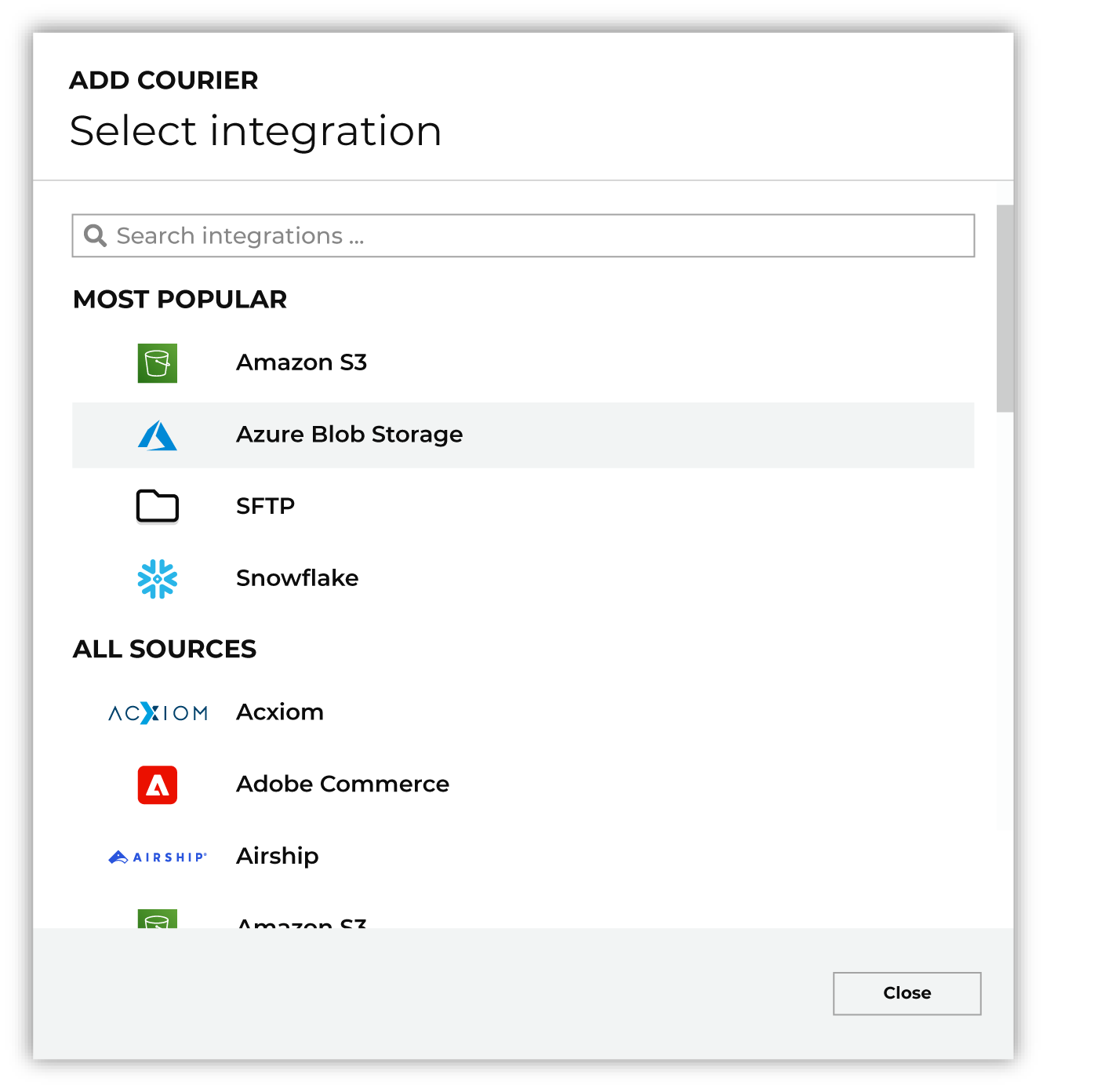Click the integration list scrollbar thumb
This screenshot has width=1112, height=1092.
pyautogui.click(x=1005, y=308)
